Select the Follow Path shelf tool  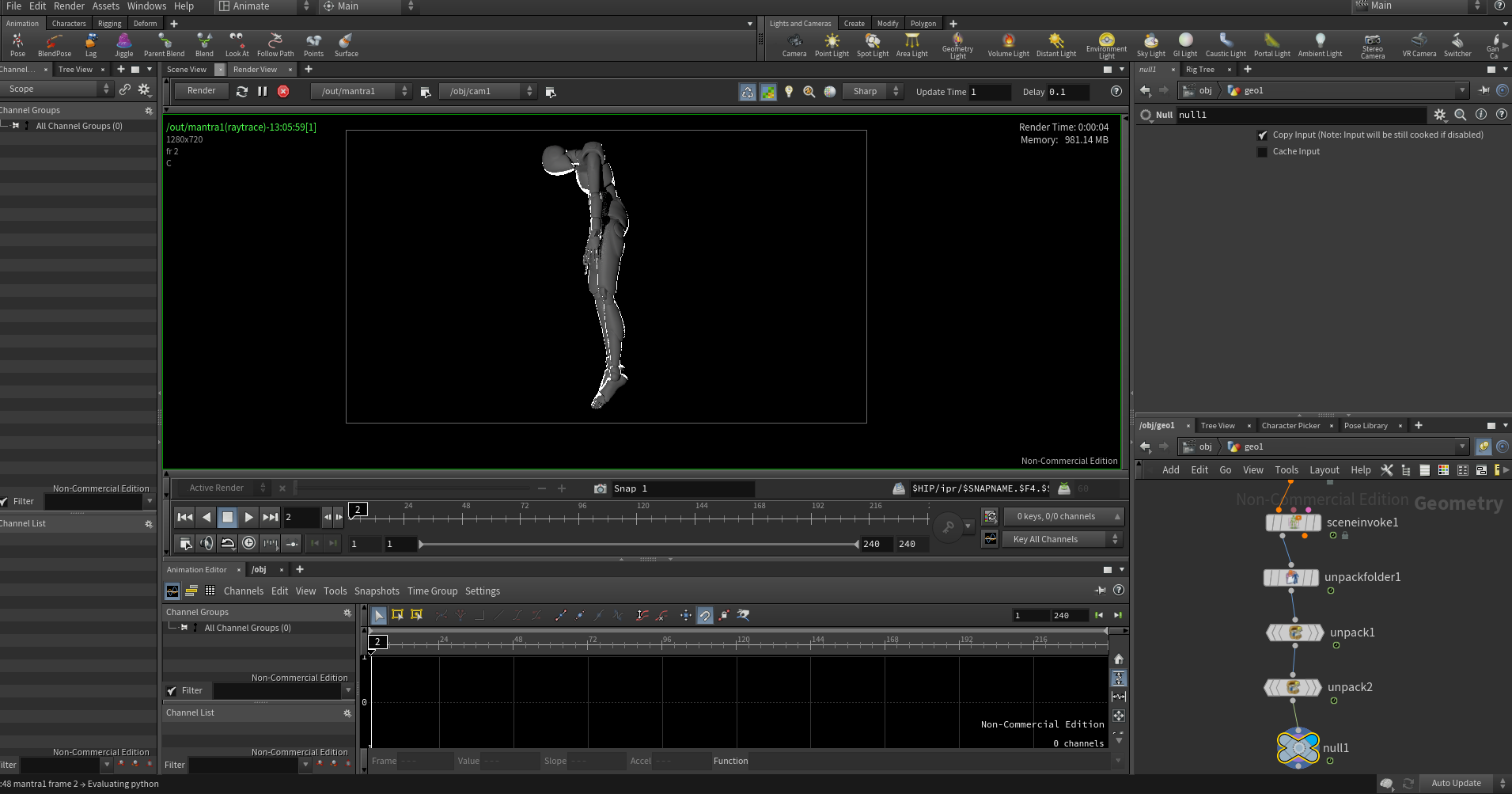tap(275, 44)
